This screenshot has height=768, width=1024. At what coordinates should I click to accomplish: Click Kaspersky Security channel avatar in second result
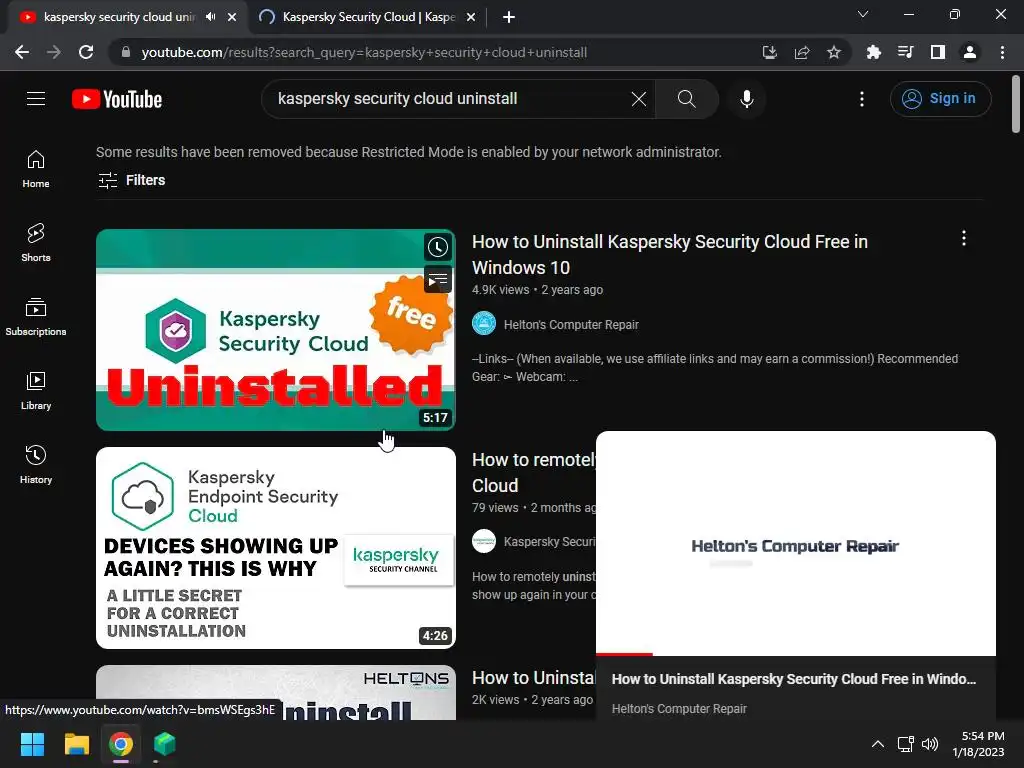click(x=484, y=541)
